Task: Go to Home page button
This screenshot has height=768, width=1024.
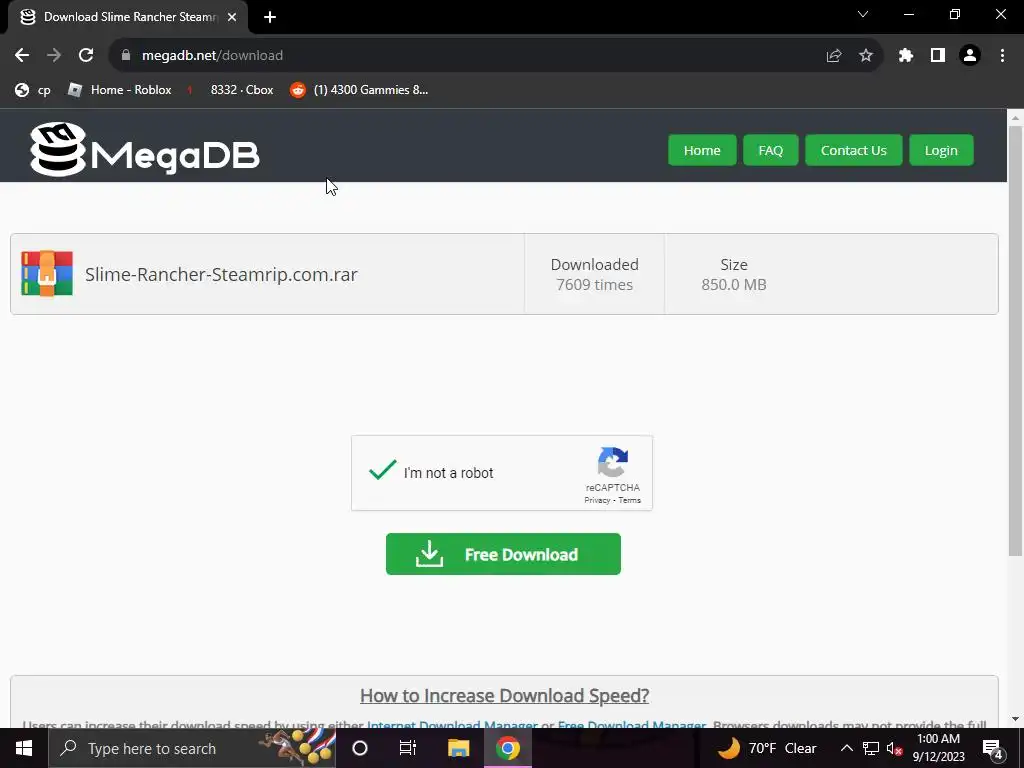Action: point(702,150)
